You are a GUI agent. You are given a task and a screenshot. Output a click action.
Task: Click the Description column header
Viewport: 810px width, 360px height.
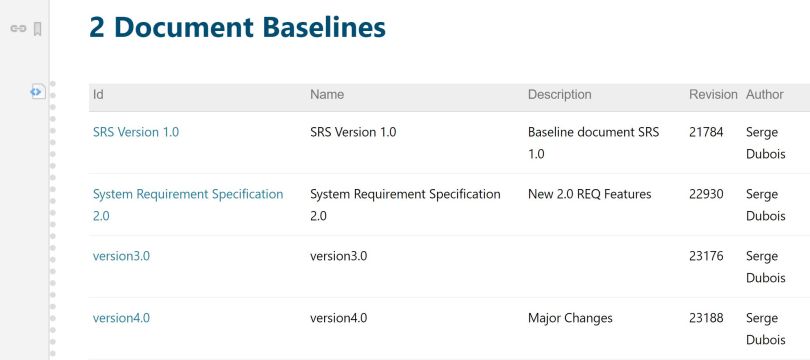coord(559,95)
